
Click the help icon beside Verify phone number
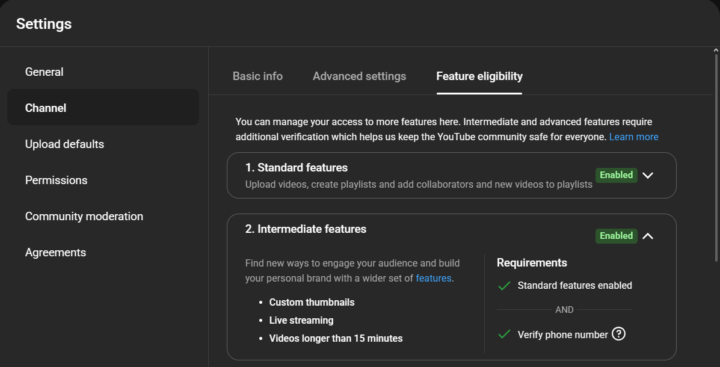pyautogui.click(x=619, y=334)
